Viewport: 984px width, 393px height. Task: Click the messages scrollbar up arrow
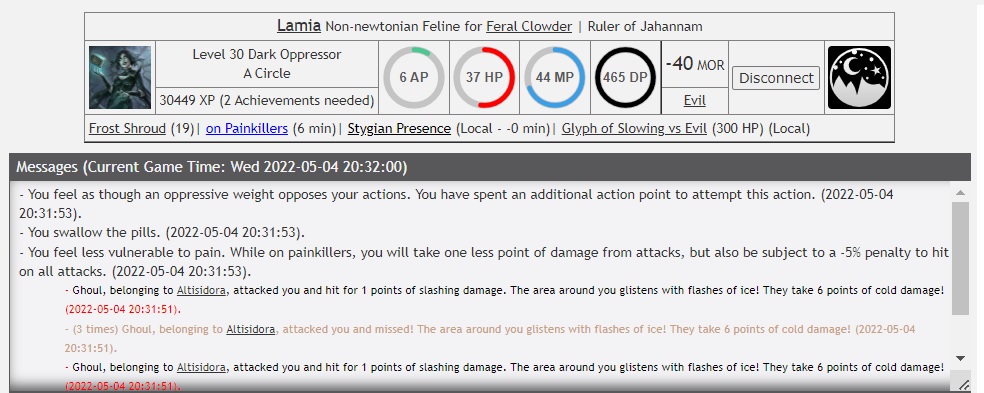(960, 193)
